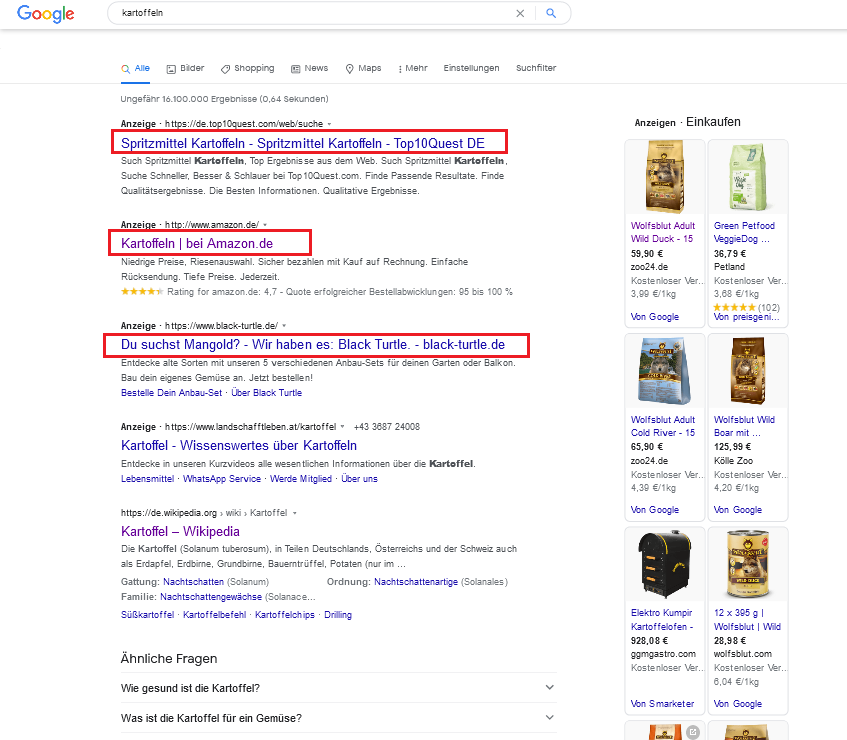Viewport: 847px width, 740px height.
Task: Expand Was ist die Kartoffel für ein Gemüse?
Action: click(338, 718)
